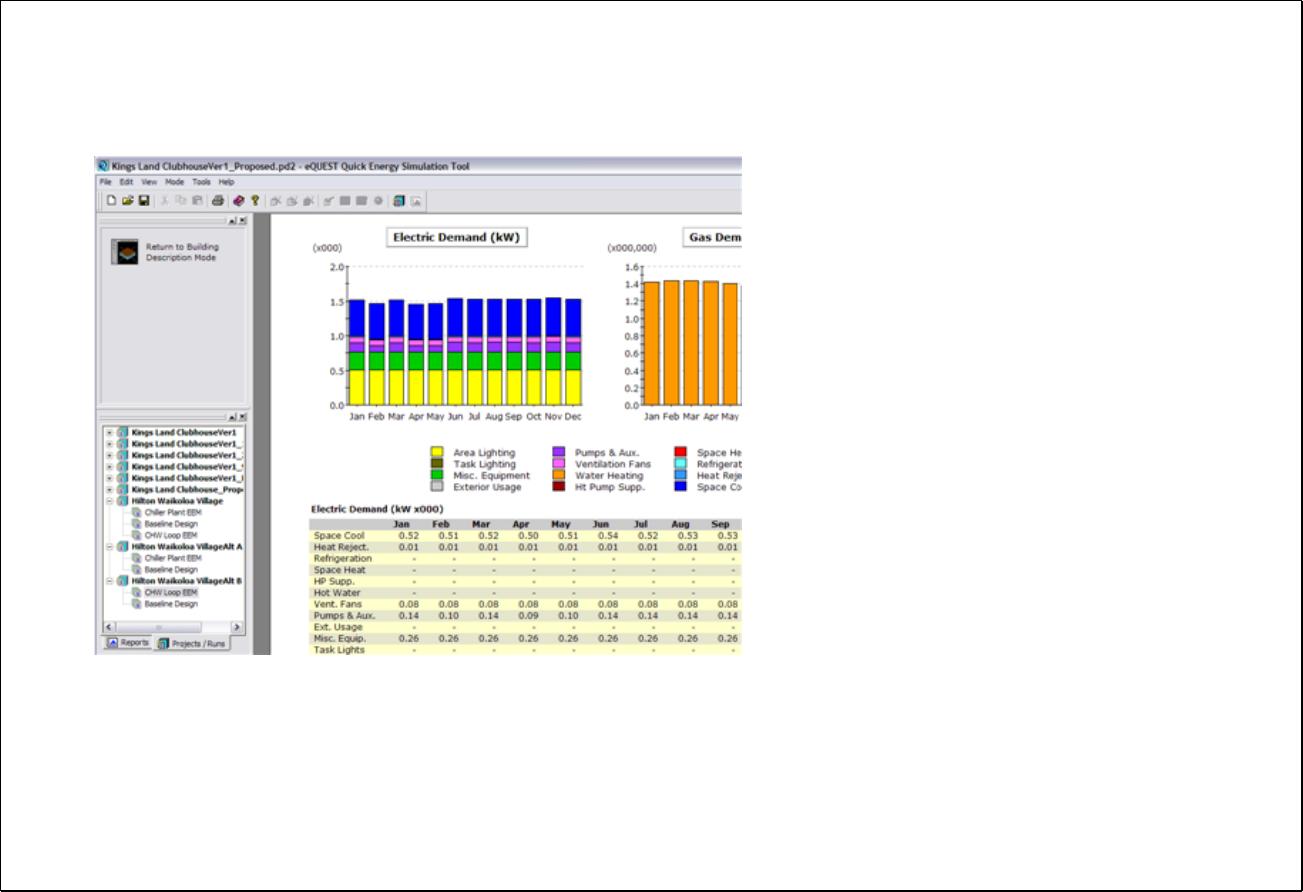
Task: Collapse the Hilton Waikoloa Village tree node
Action: coord(109,501)
